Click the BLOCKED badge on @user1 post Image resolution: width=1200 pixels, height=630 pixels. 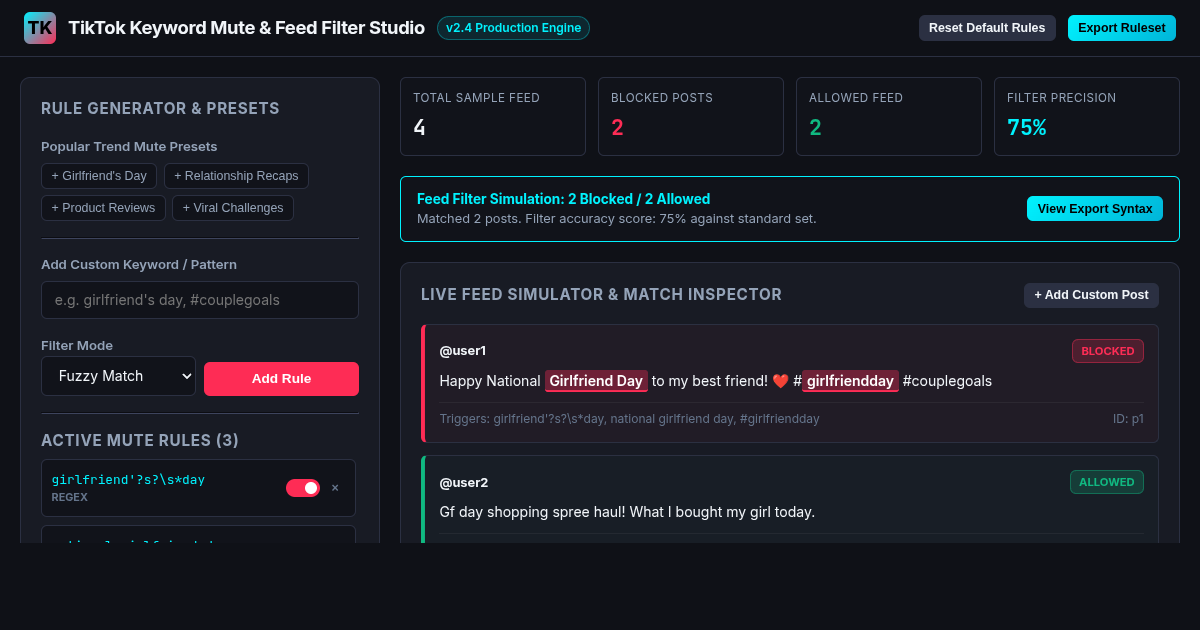[x=1108, y=351]
